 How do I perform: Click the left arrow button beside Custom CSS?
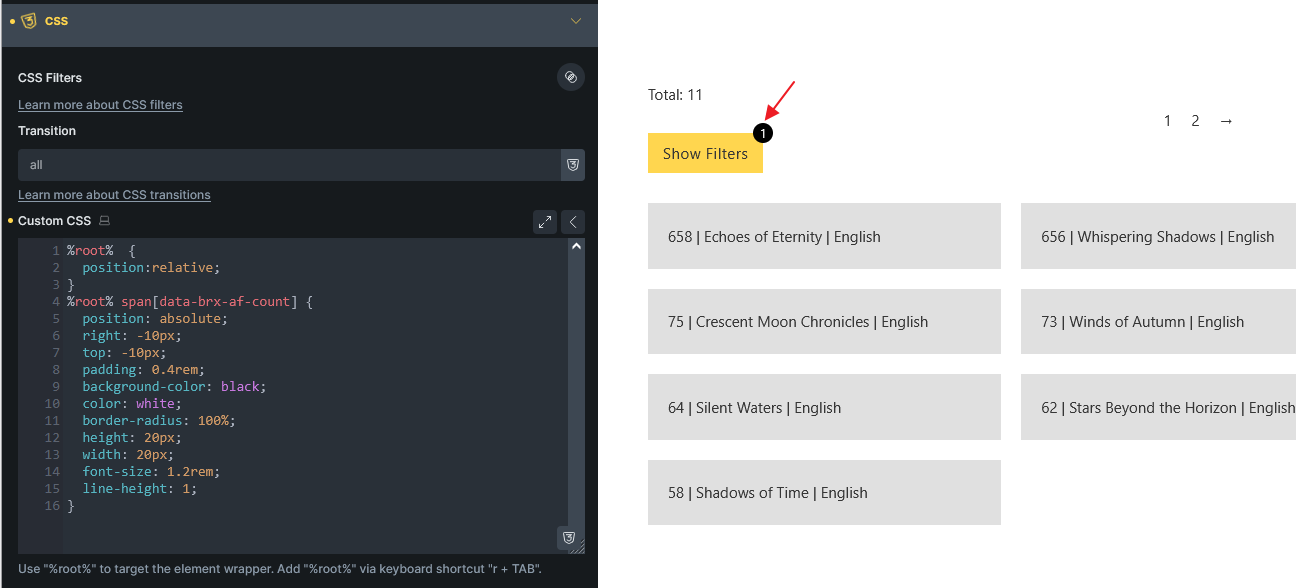pyautogui.click(x=573, y=222)
